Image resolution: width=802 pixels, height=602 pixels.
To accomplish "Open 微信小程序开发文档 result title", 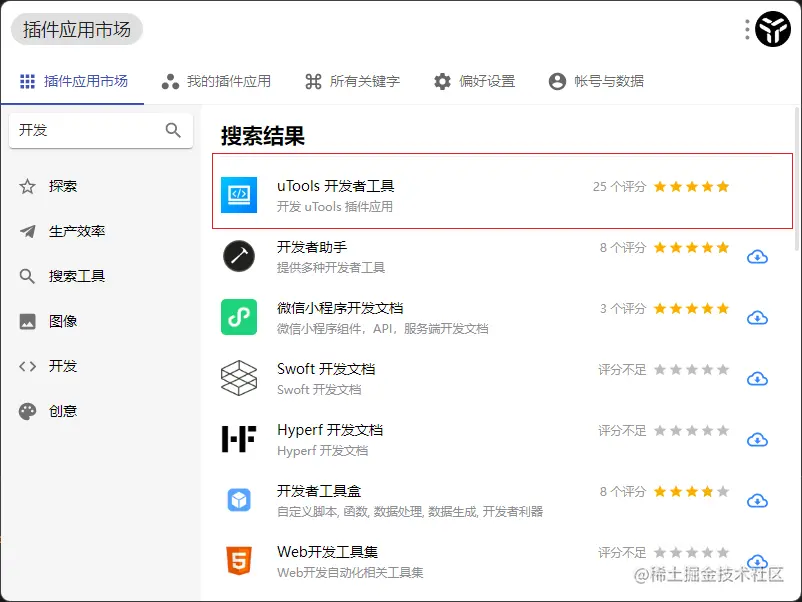I will pyautogui.click(x=340, y=308).
